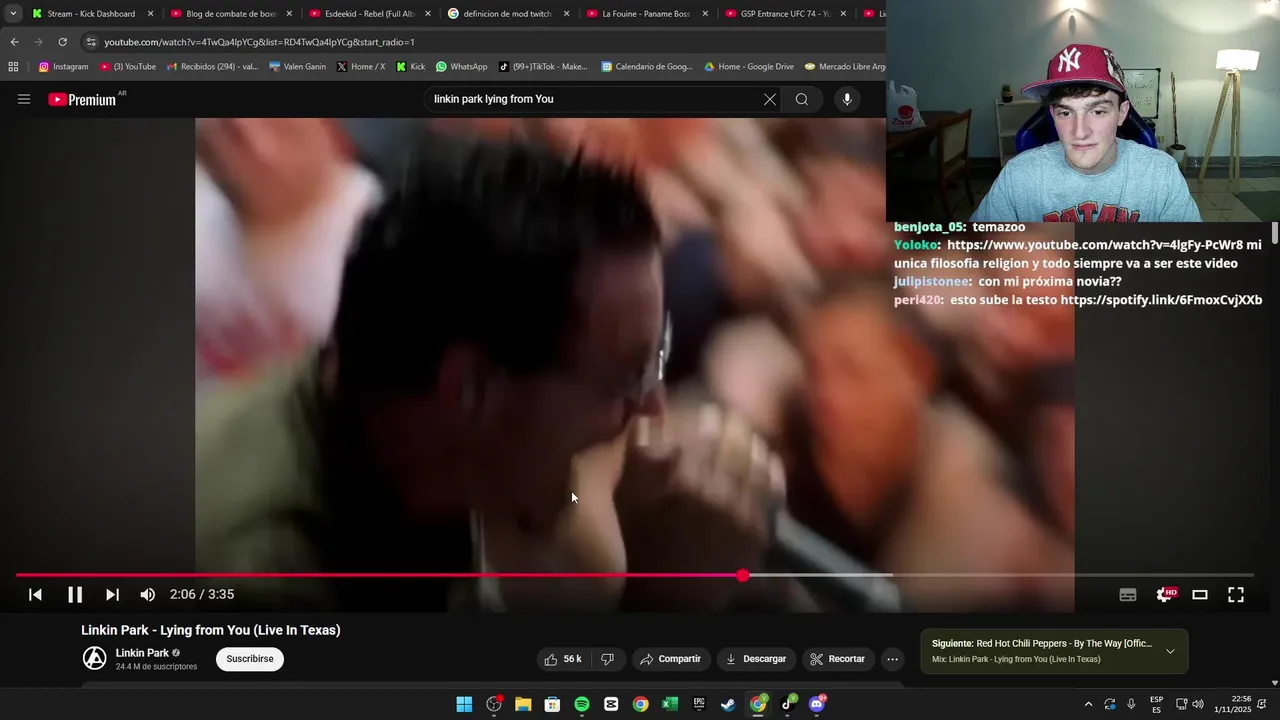Image resolution: width=1280 pixels, height=720 pixels.
Task: Open the Windows Start menu
Action: (464, 704)
